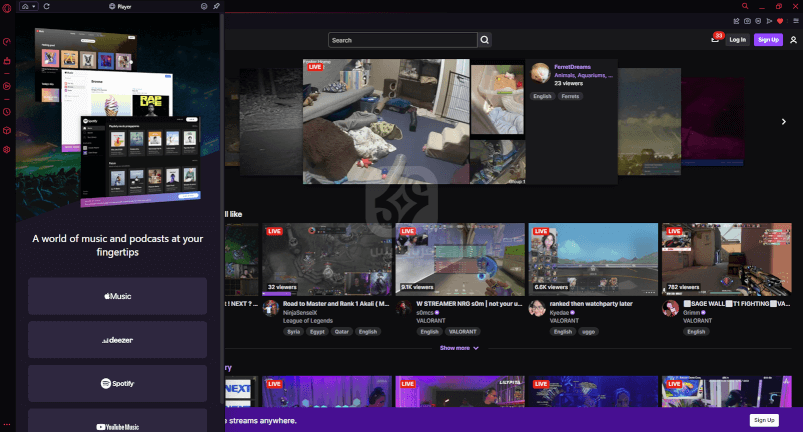
Task: Click the Animals, Aquariums category link
Action: [583, 75]
